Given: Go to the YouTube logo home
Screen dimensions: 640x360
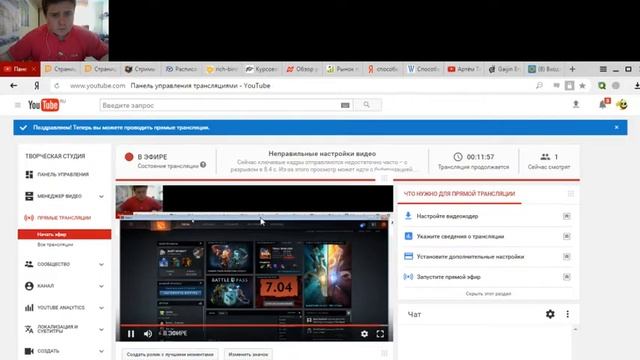Looking at the screenshot, I should click(44, 105).
